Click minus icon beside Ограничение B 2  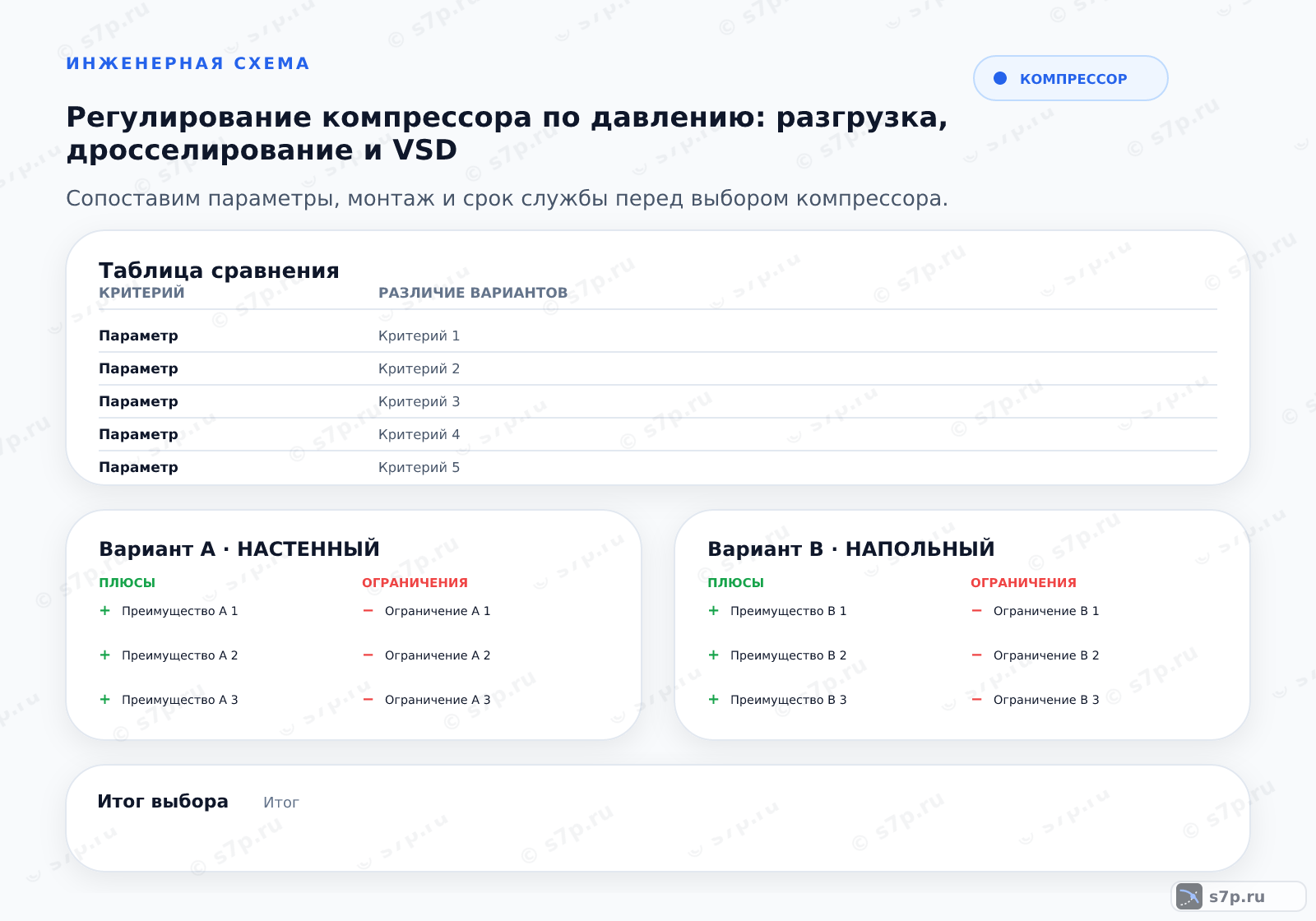(x=976, y=655)
